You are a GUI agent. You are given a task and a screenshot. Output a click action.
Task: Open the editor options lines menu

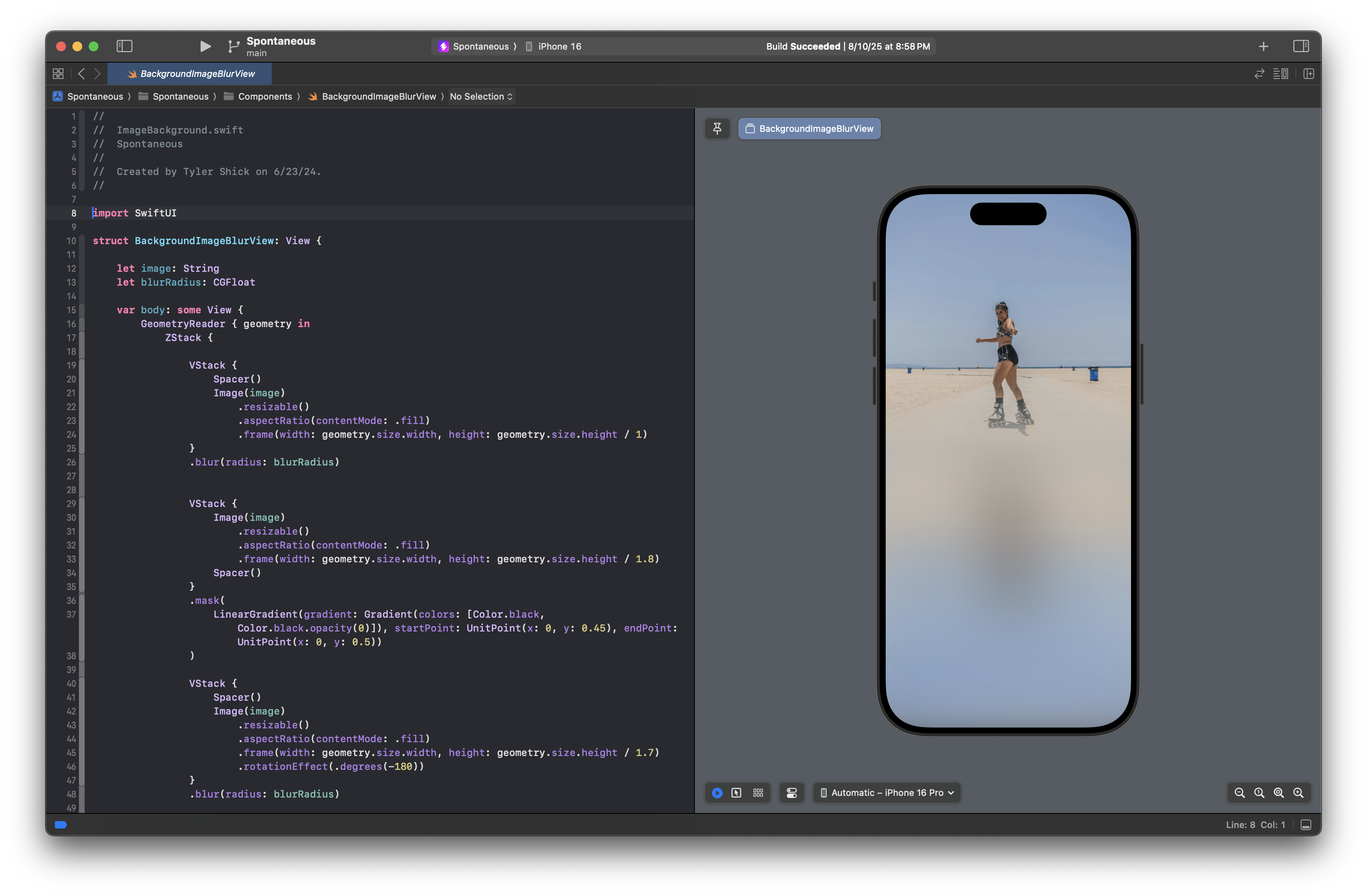[1280, 74]
